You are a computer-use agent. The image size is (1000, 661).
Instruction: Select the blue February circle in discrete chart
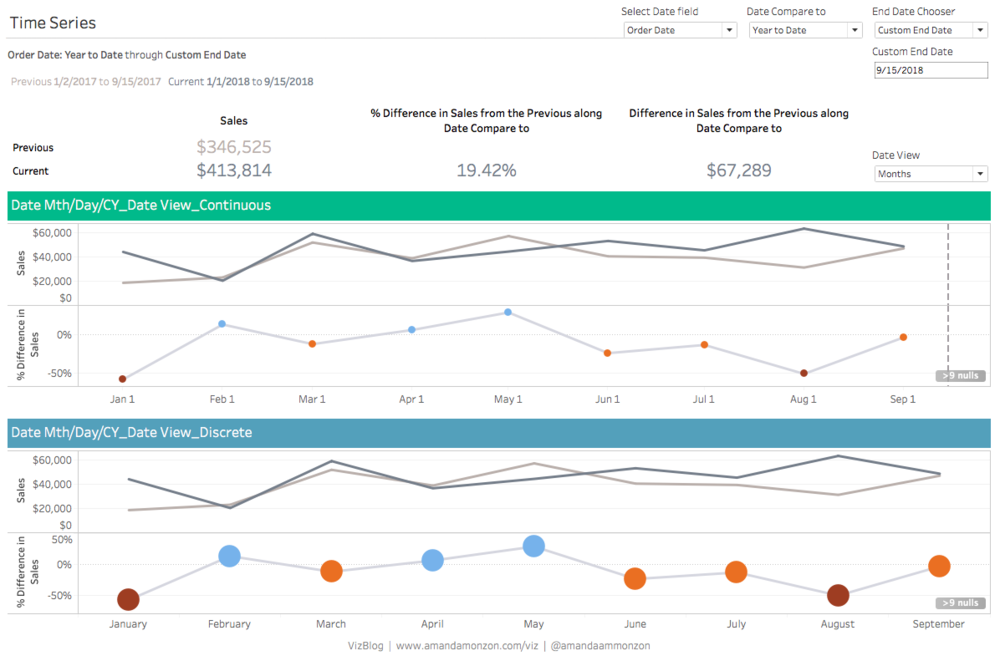tap(230, 556)
